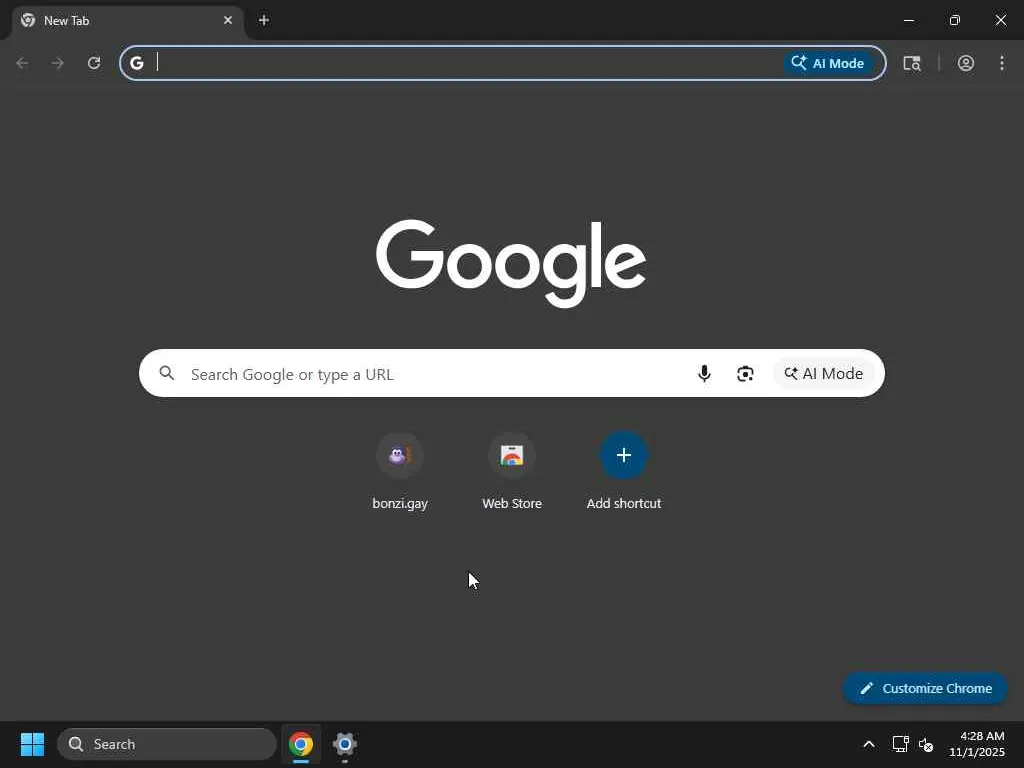This screenshot has height=768, width=1024.
Task: Open a new tab with the plus icon
Action: [264, 20]
